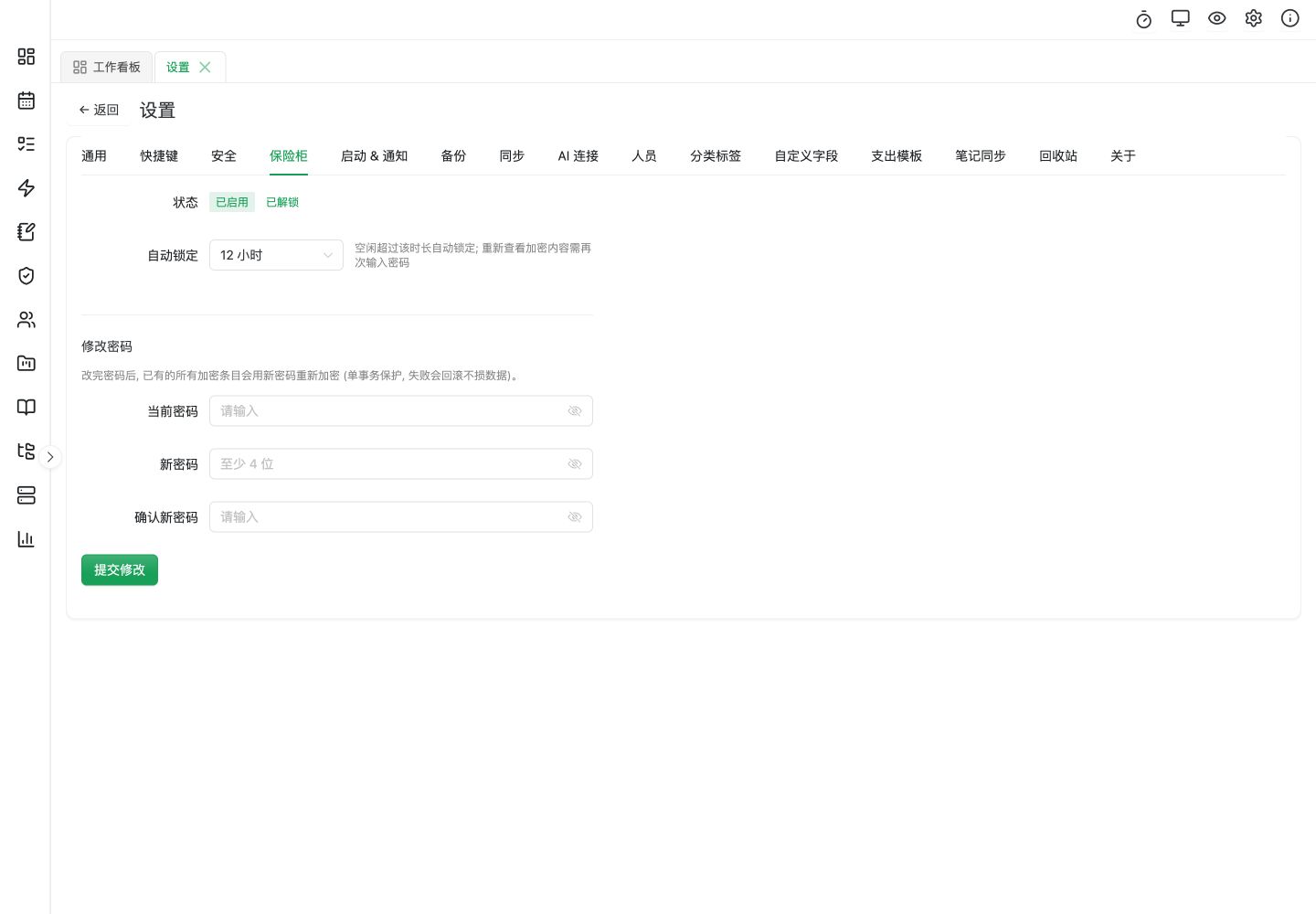Open the folder chart icon in sidebar
This screenshot has width=1316, height=914.
(x=27, y=364)
